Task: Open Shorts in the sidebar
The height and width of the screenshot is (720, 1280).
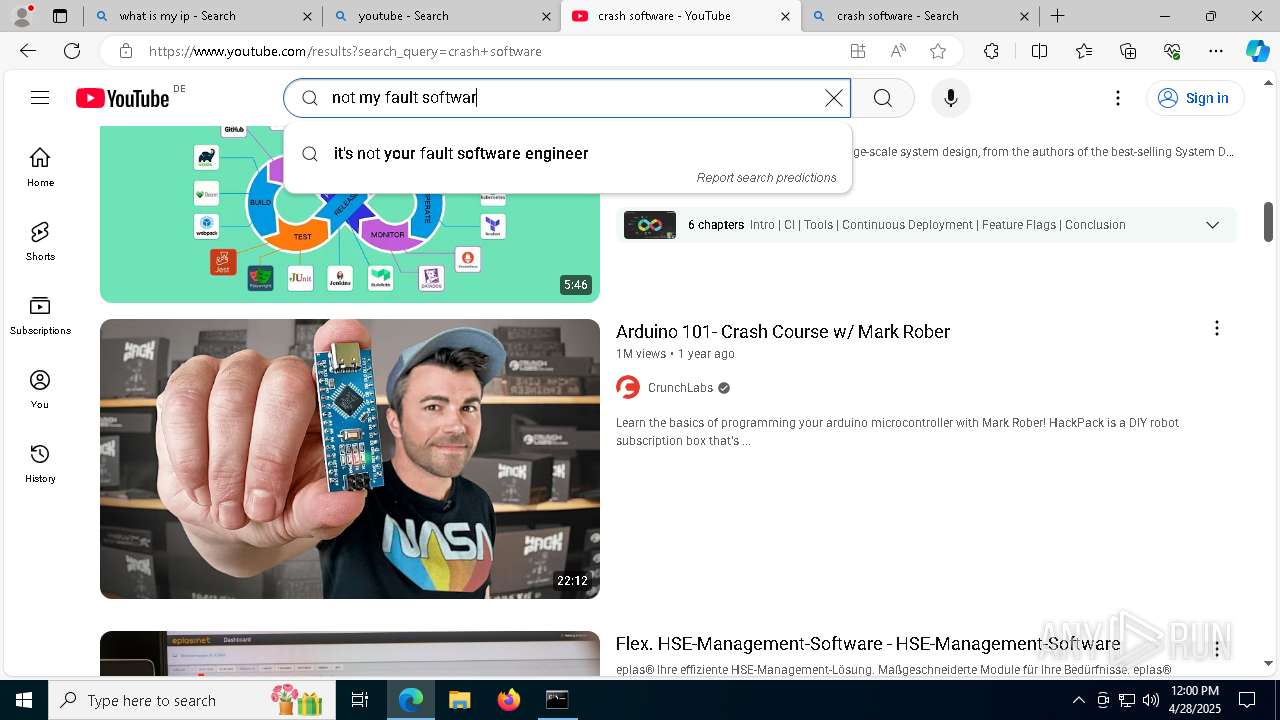Action: click(40, 241)
